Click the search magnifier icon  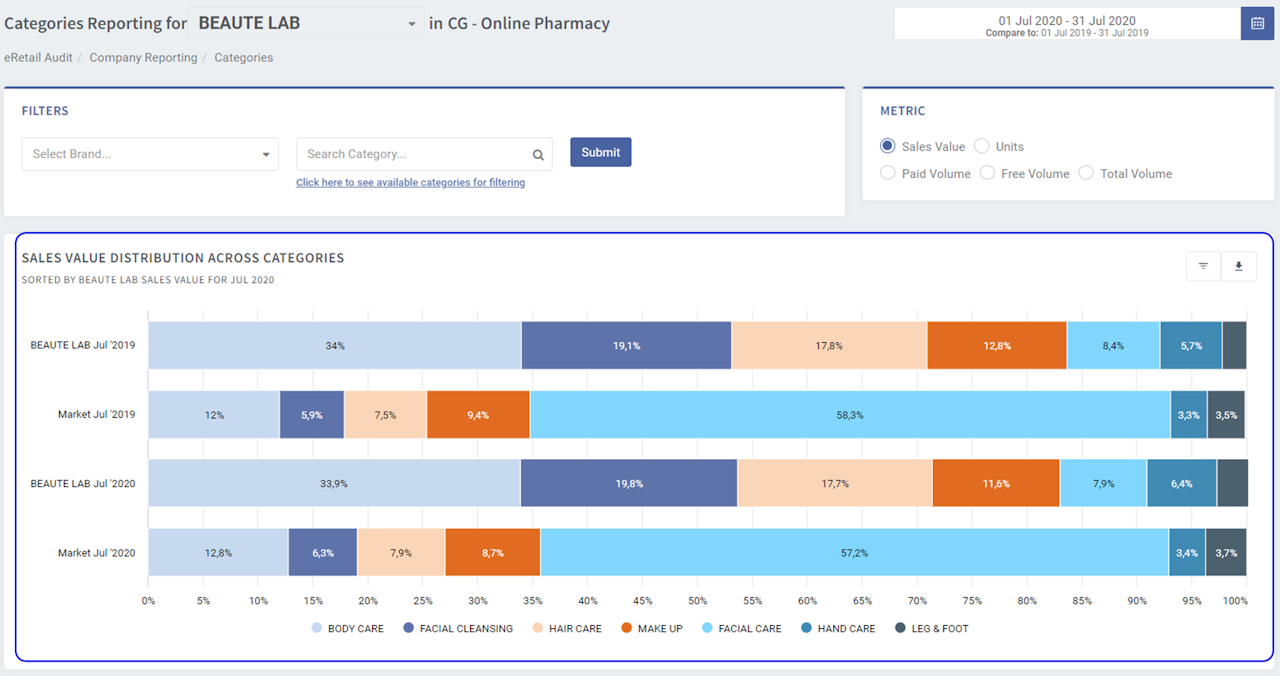(538, 155)
